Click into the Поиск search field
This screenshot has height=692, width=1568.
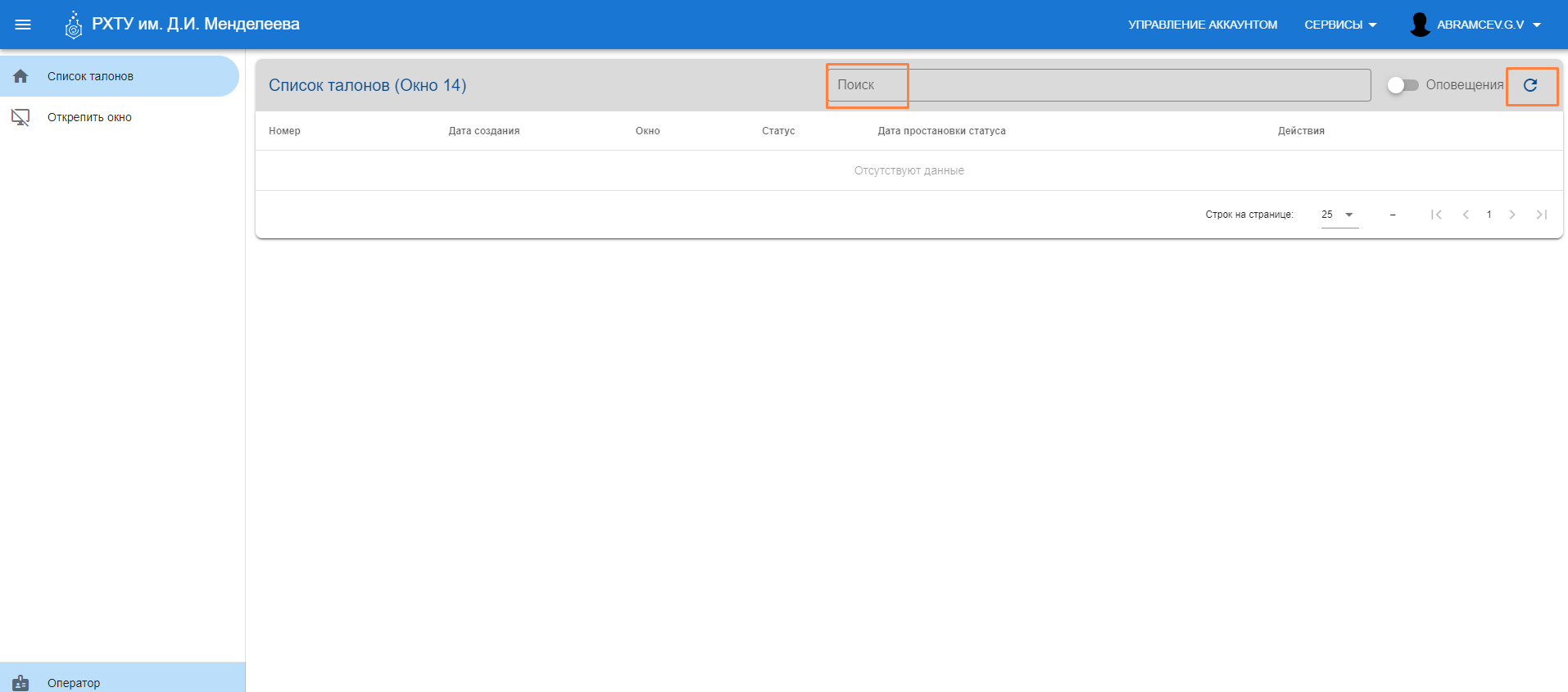click(x=1098, y=85)
